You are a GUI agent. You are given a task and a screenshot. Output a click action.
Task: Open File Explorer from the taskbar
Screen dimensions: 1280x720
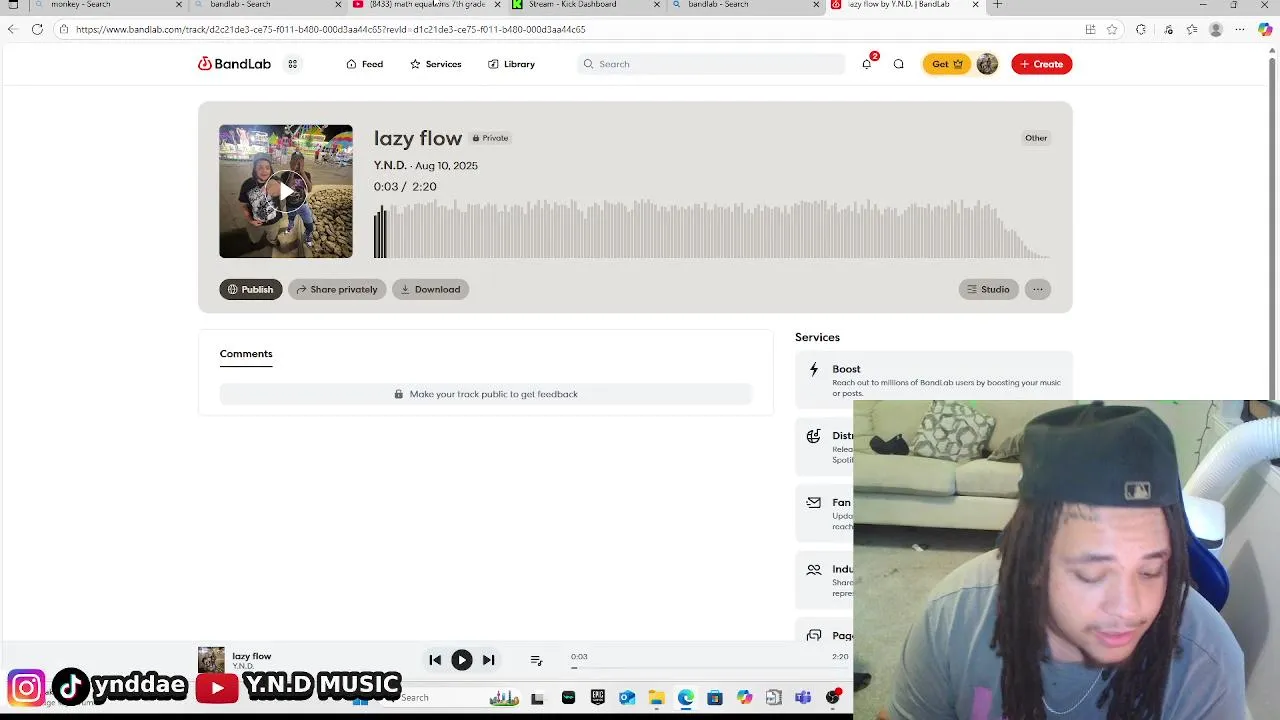point(656,697)
